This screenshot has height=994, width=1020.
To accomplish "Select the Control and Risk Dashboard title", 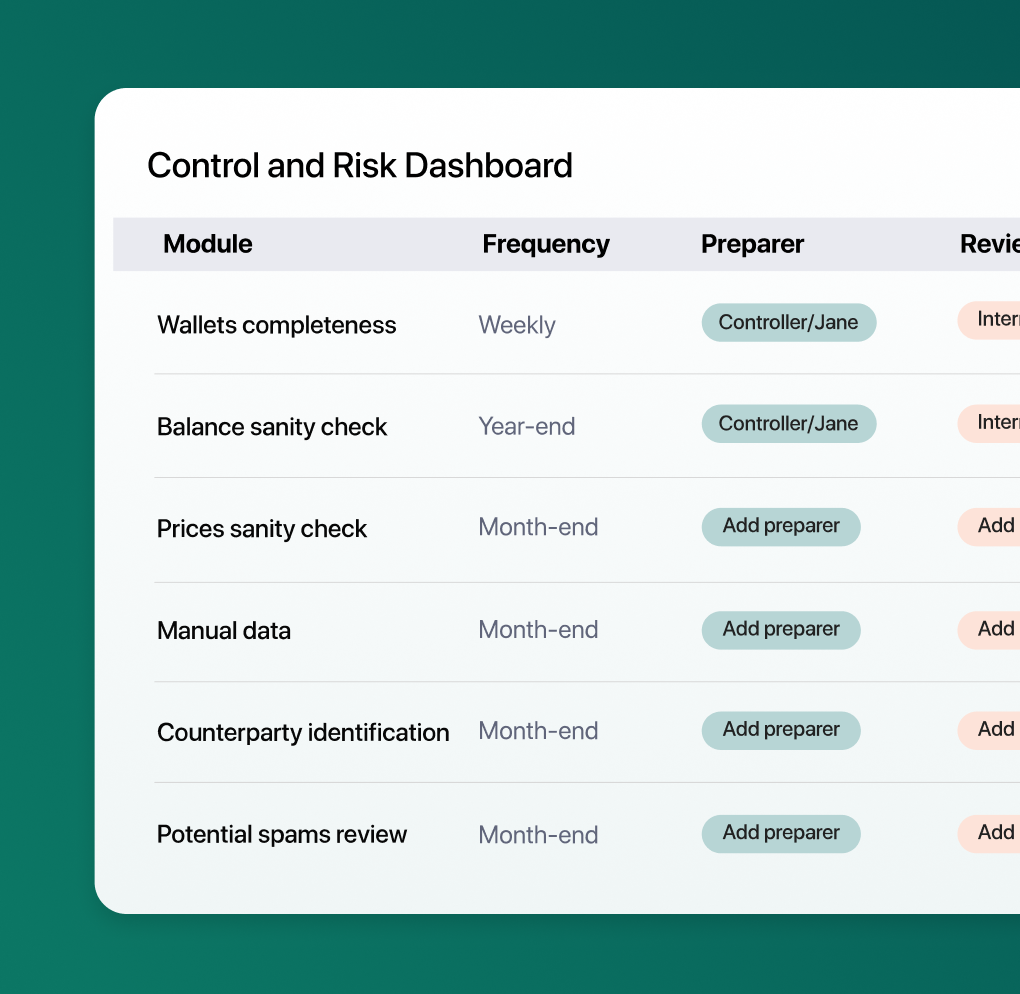I will [360, 165].
